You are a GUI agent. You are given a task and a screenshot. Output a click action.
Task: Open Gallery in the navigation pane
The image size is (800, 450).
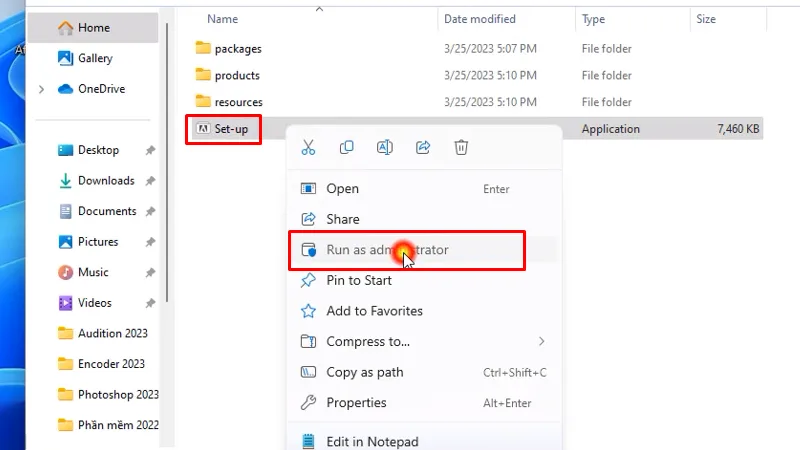pos(95,59)
